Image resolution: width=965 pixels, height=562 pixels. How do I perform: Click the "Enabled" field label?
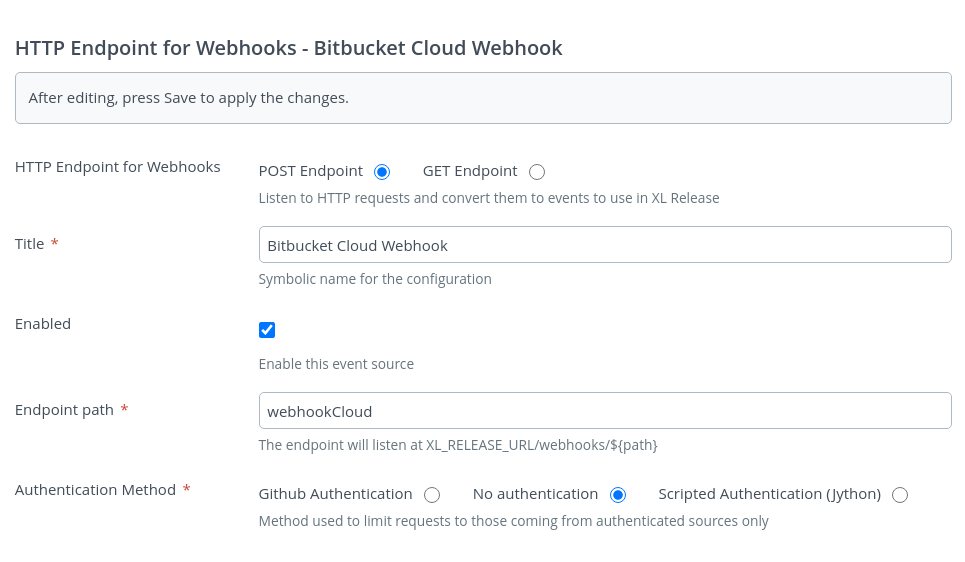(43, 324)
